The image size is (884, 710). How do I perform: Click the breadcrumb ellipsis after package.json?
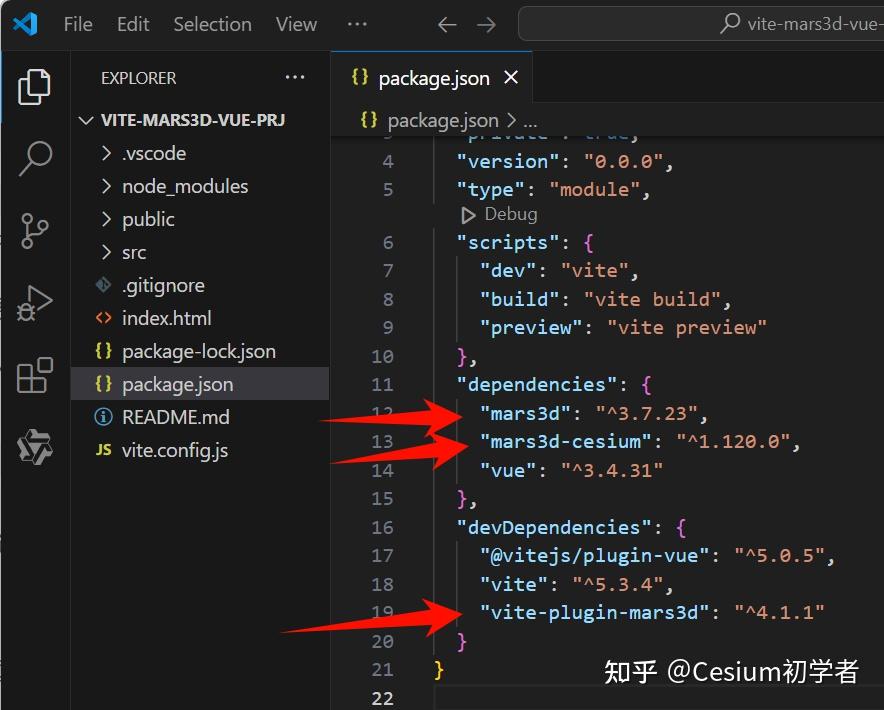[526, 119]
